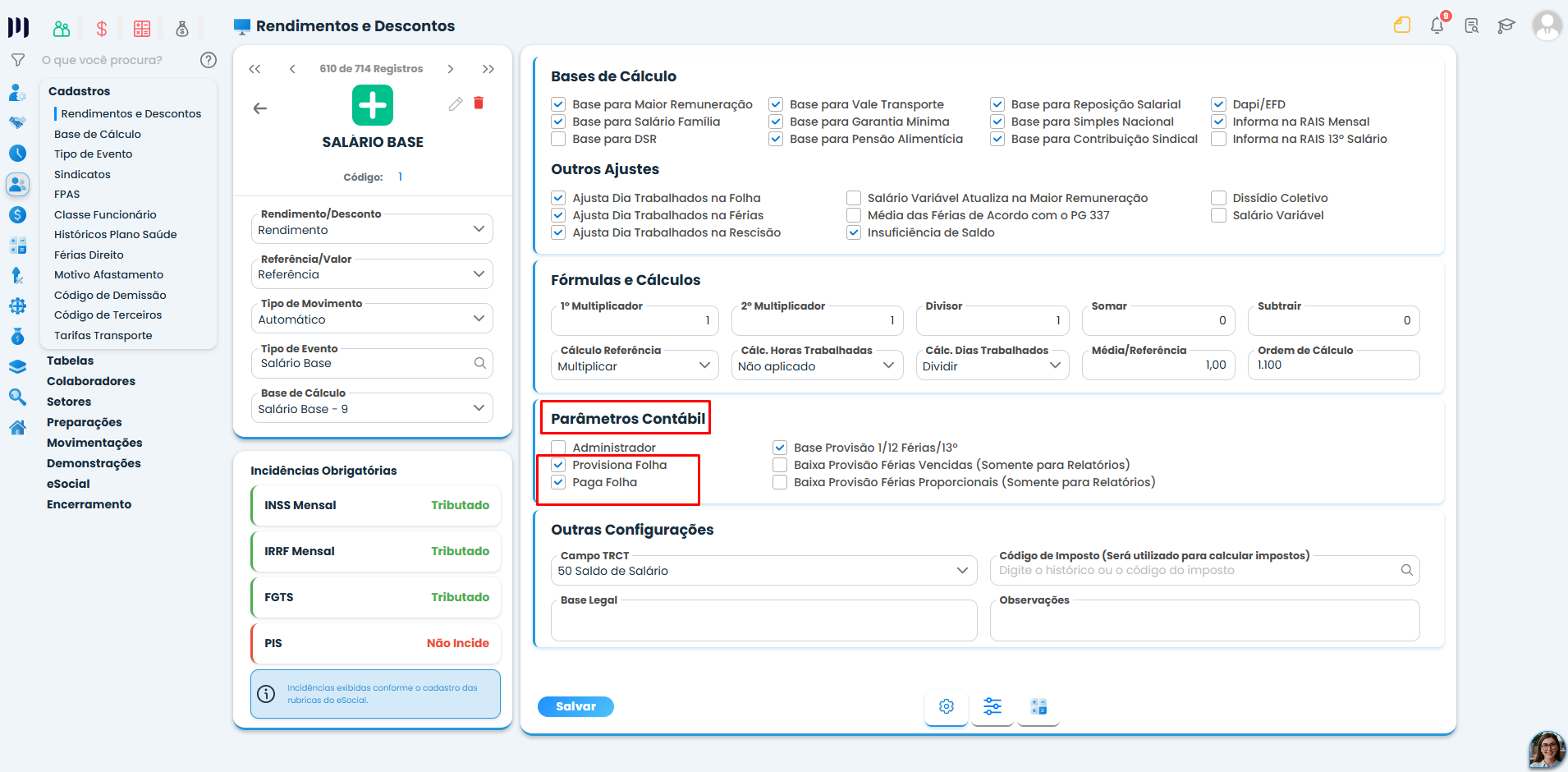Expand the Campo TRCT dropdown
The height and width of the screenshot is (772, 1568).
coord(764,570)
